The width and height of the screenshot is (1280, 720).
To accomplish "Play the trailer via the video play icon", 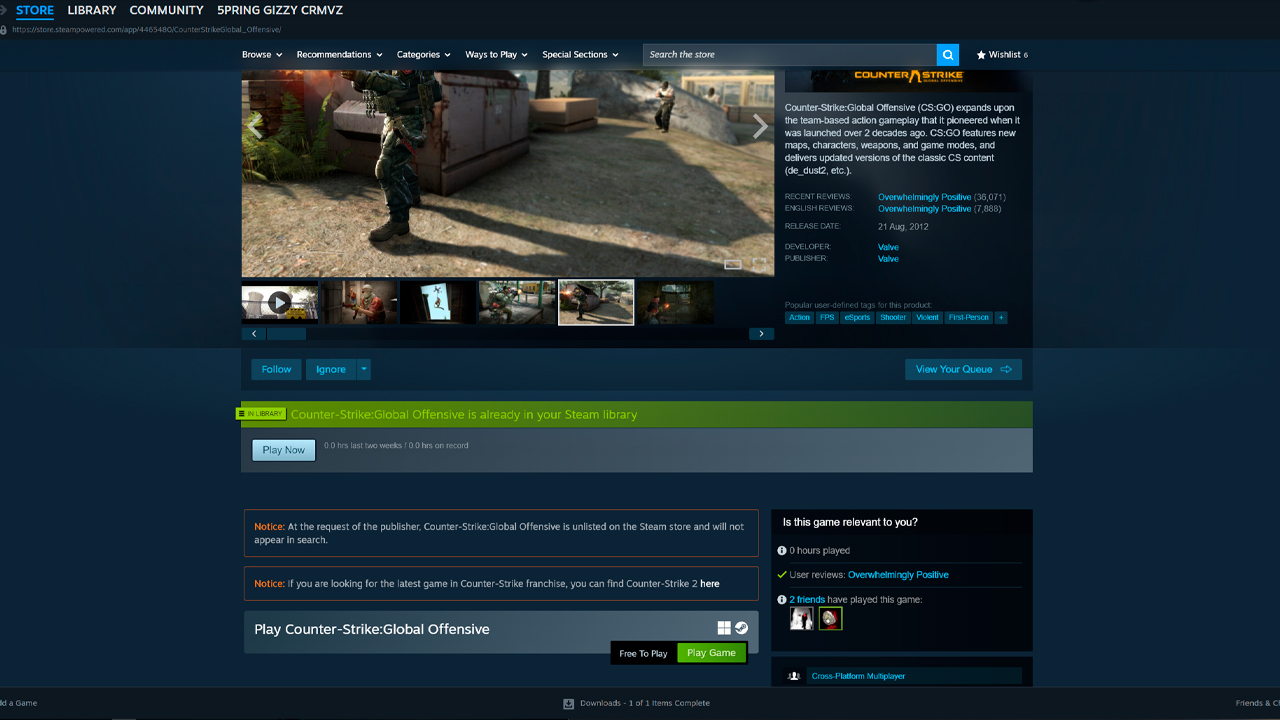I will pos(279,302).
